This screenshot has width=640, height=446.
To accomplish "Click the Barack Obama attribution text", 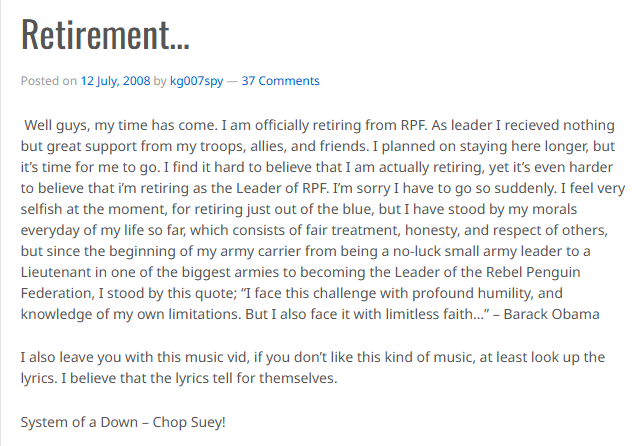I will point(551,314).
